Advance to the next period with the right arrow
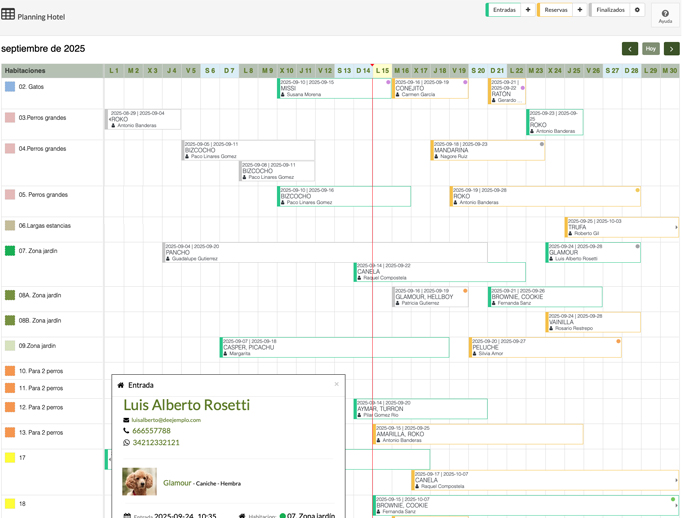 tap(671, 48)
